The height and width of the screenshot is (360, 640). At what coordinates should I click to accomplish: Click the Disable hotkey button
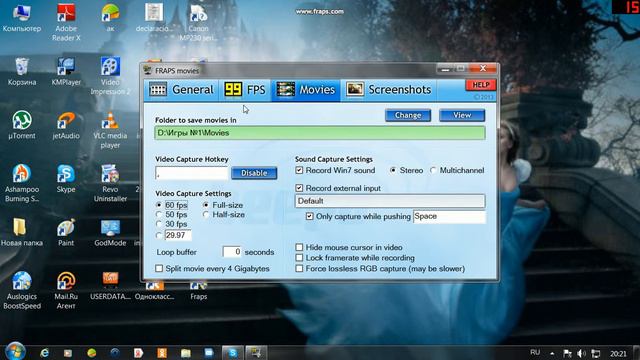pyautogui.click(x=254, y=173)
